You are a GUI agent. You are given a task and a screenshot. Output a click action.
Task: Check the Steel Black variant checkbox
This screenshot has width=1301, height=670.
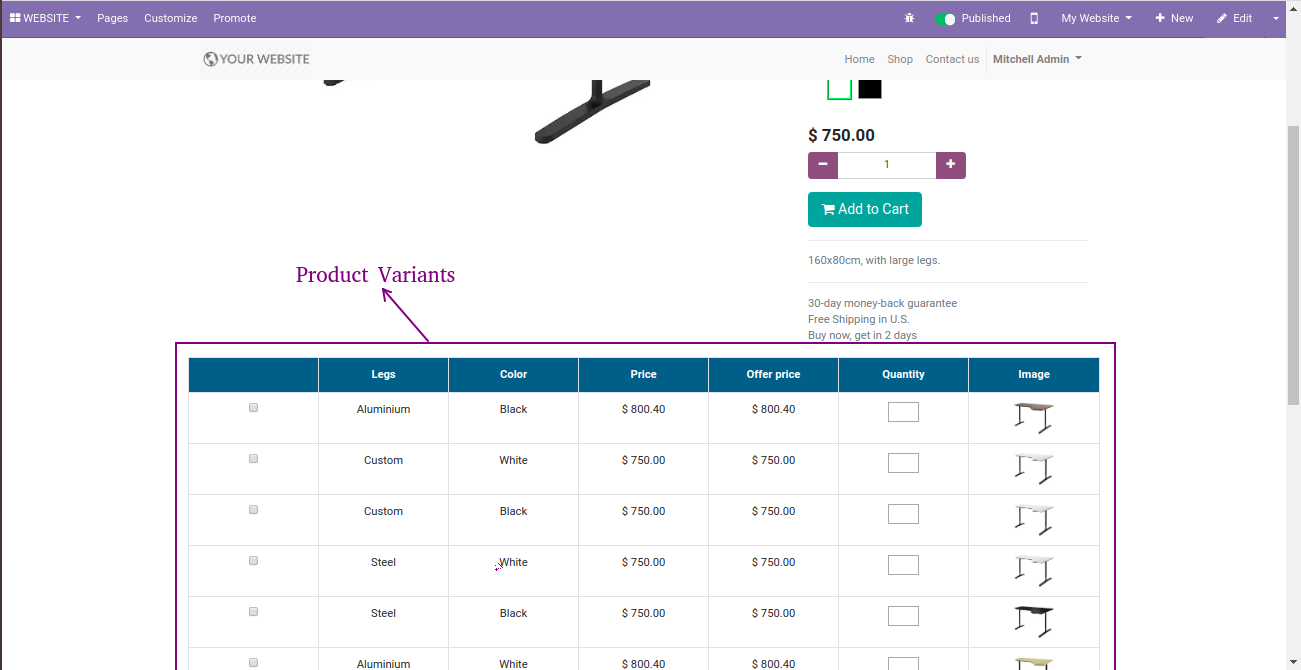(x=254, y=612)
